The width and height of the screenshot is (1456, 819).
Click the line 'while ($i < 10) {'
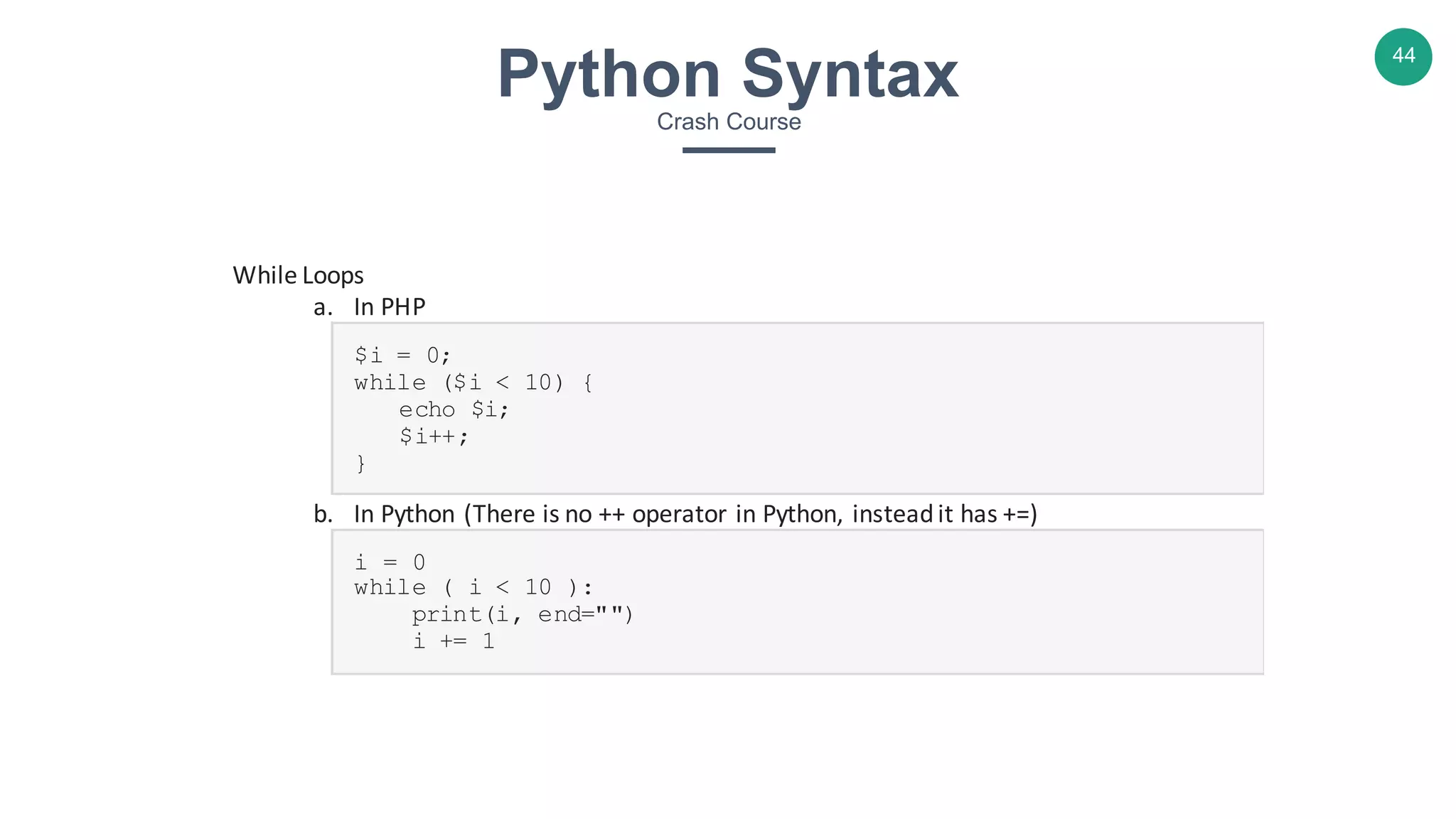473,382
